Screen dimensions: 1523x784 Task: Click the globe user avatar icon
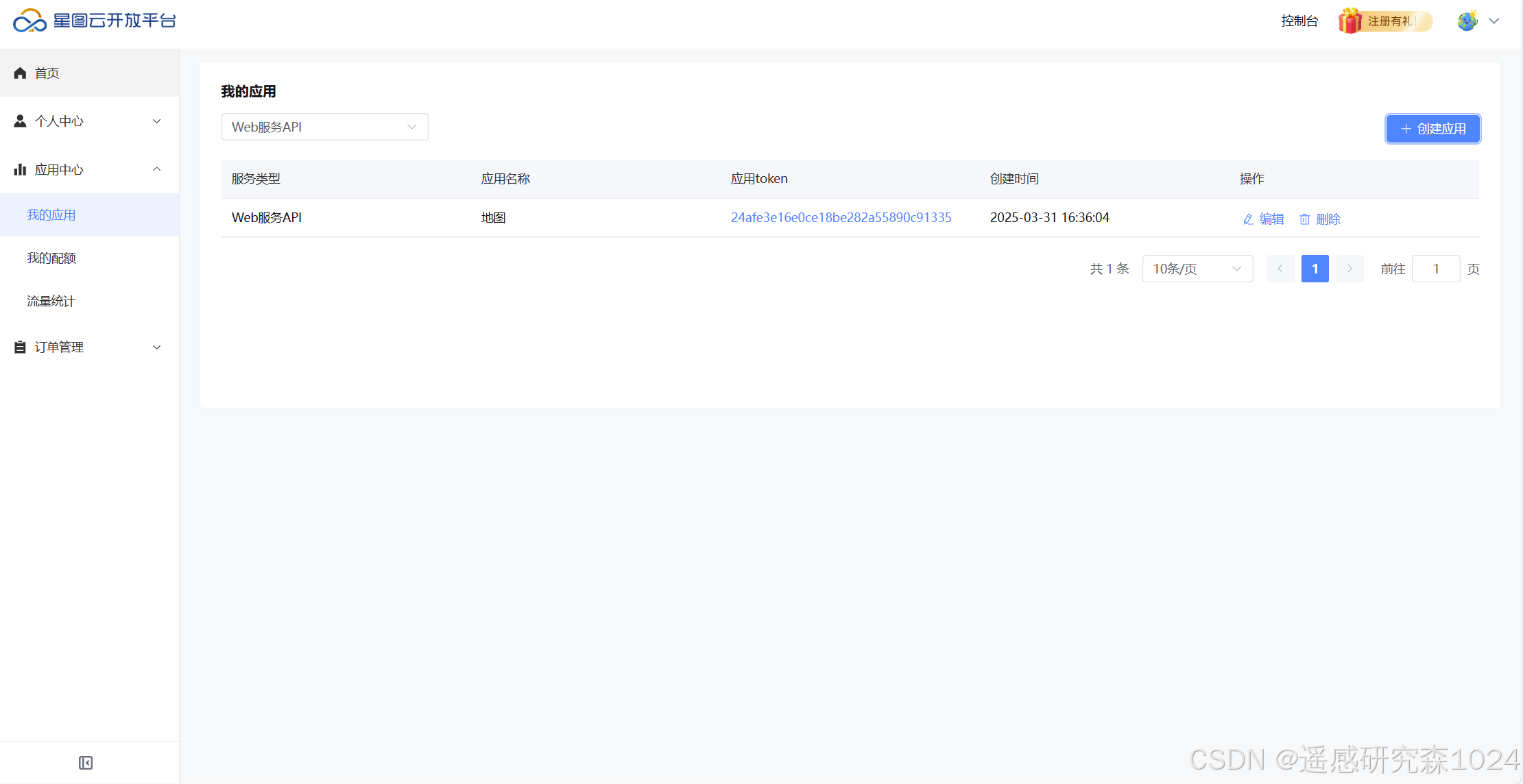tap(1467, 21)
